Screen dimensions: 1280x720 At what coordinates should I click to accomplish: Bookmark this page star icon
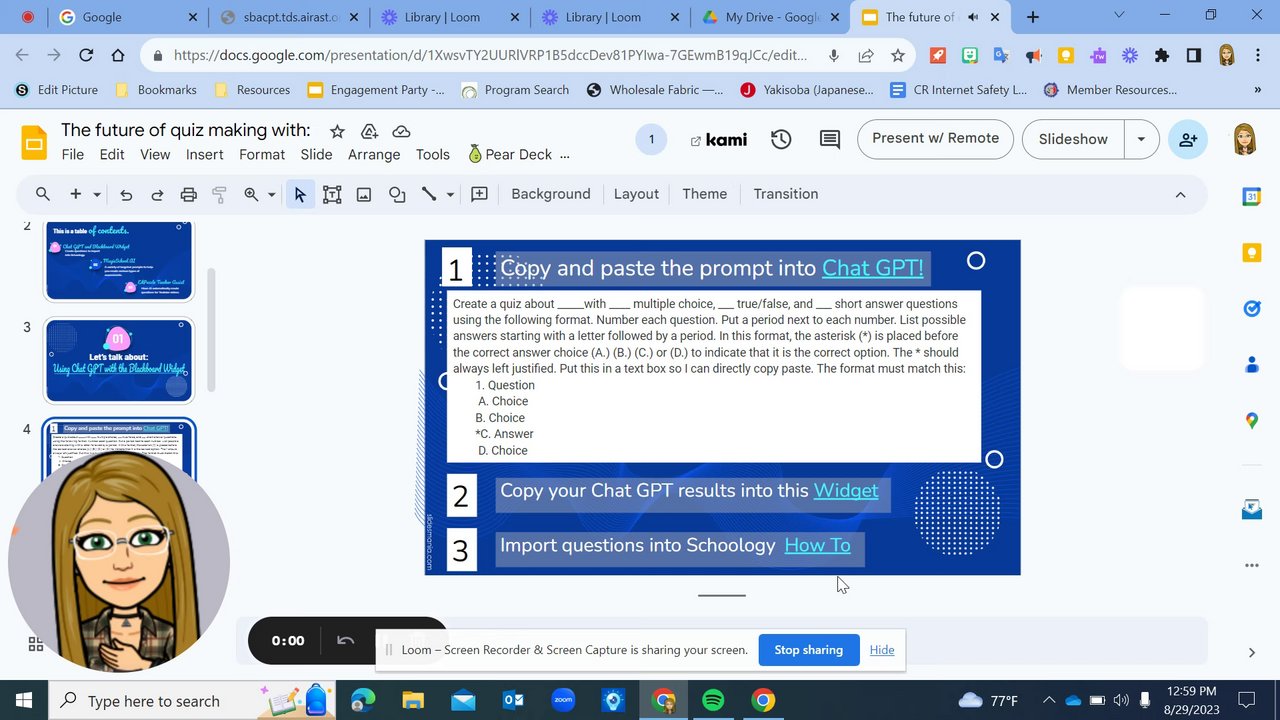click(x=898, y=56)
